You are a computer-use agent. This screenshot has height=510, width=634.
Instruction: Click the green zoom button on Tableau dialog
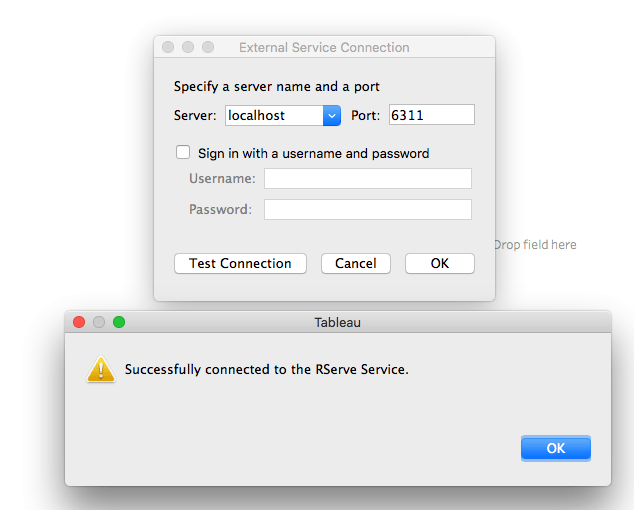(119, 322)
